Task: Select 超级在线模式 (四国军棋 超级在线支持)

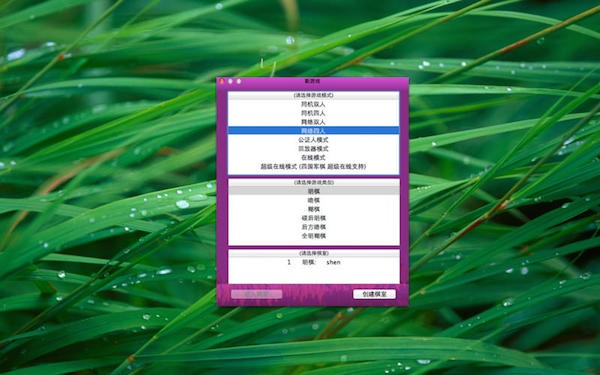Action: pos(313,166)
